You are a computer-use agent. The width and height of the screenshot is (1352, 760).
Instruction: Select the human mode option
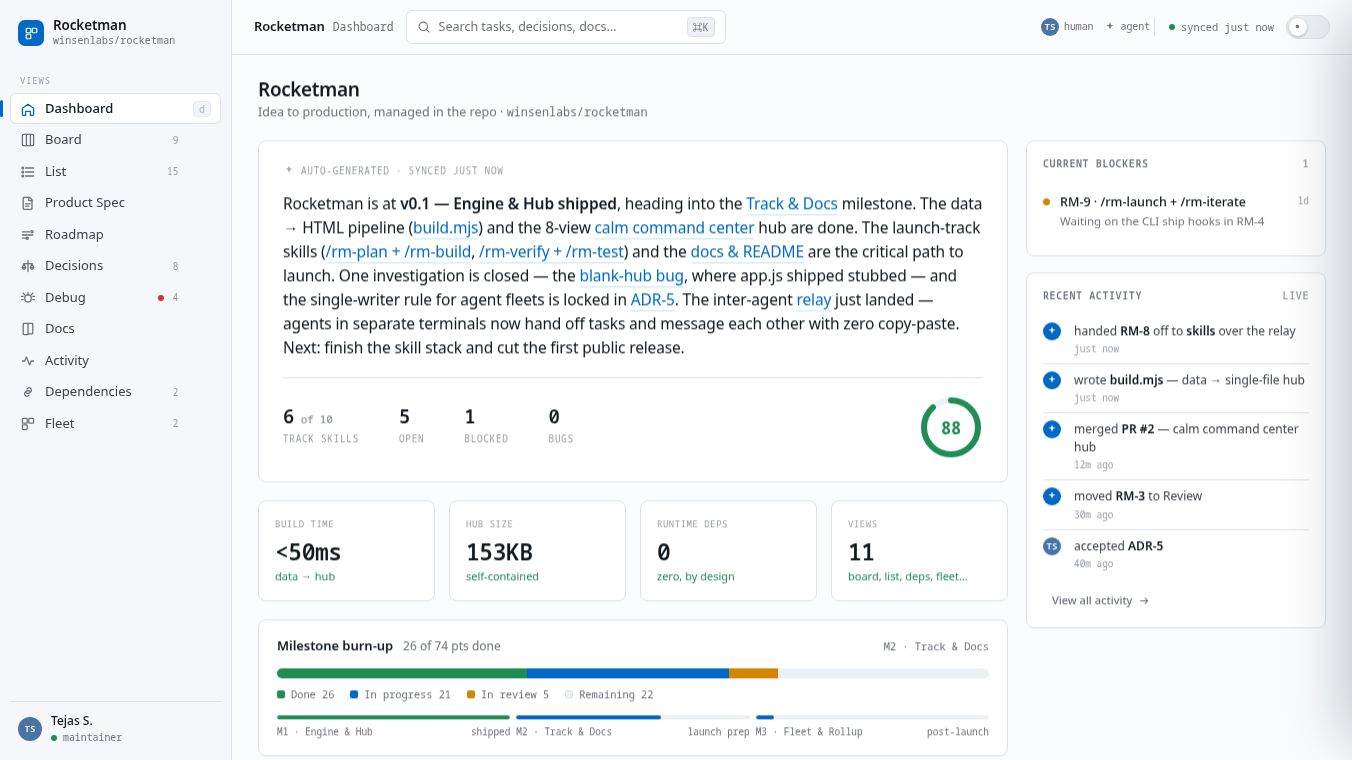tap(1067, 27)
